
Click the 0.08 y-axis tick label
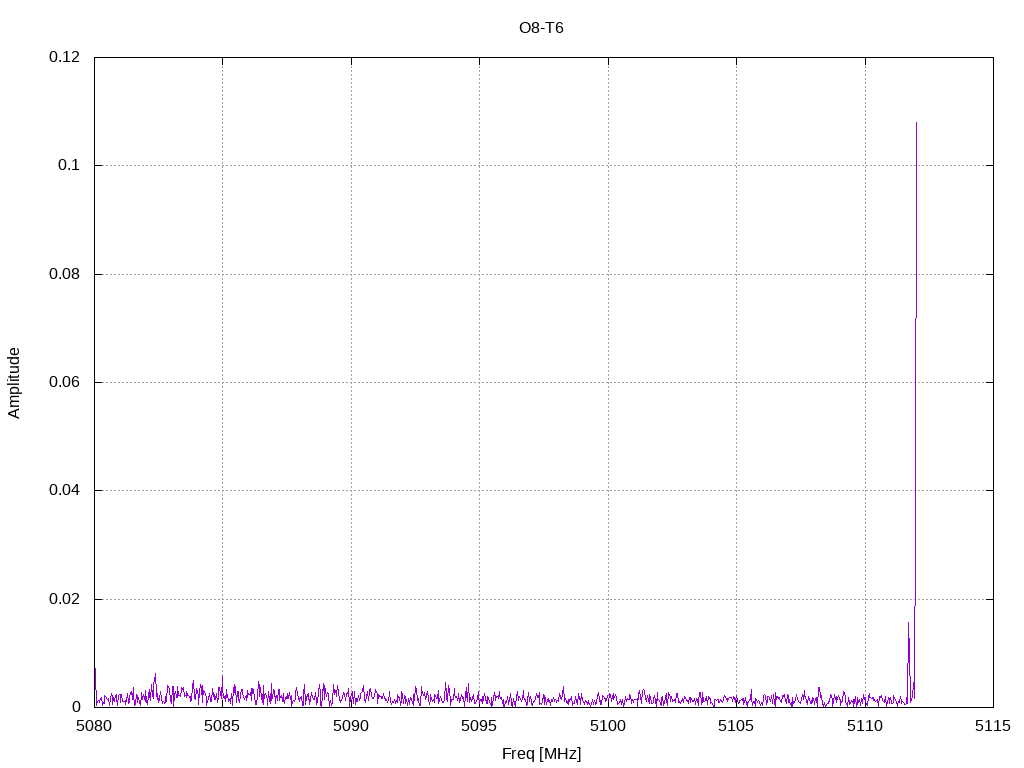tap(65, 274)
